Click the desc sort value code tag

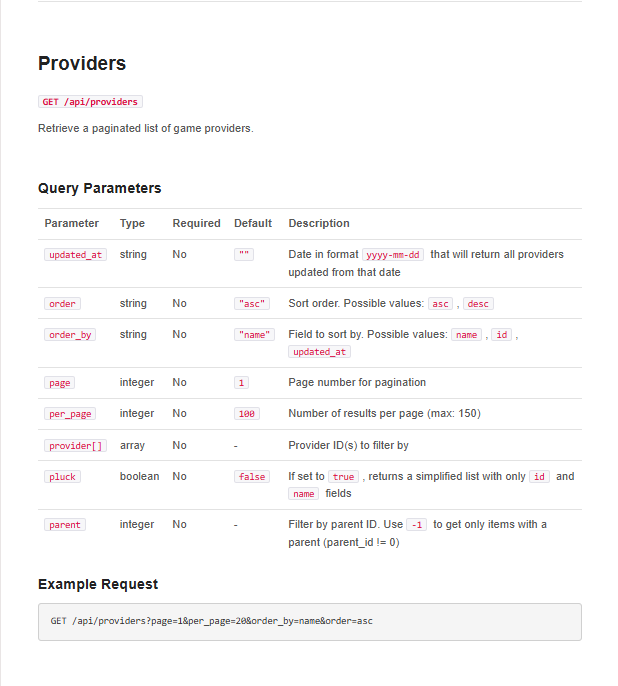pos(478,304)
